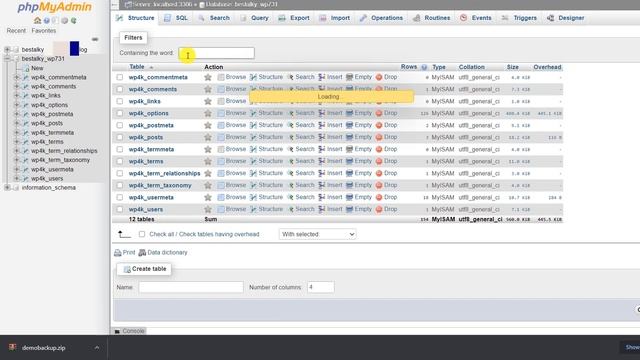640x360 pixels.
Task: Click the Check tables having overhead link
Action: click(219, 234)
